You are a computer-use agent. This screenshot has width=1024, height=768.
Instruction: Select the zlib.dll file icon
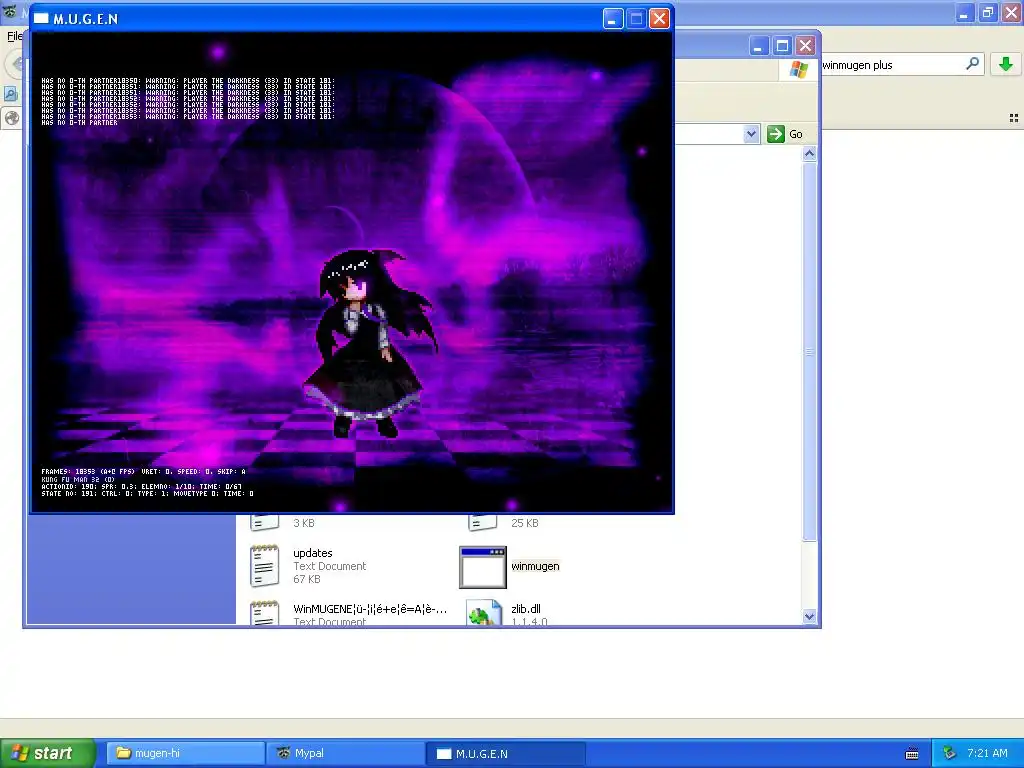(483, 613)
